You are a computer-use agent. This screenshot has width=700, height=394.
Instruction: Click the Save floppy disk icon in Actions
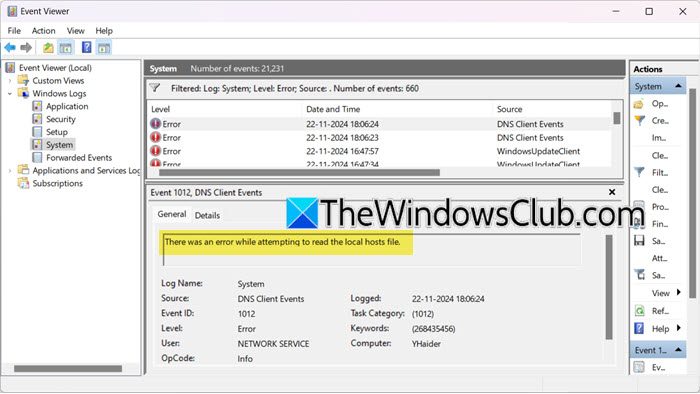click(639, 241)
